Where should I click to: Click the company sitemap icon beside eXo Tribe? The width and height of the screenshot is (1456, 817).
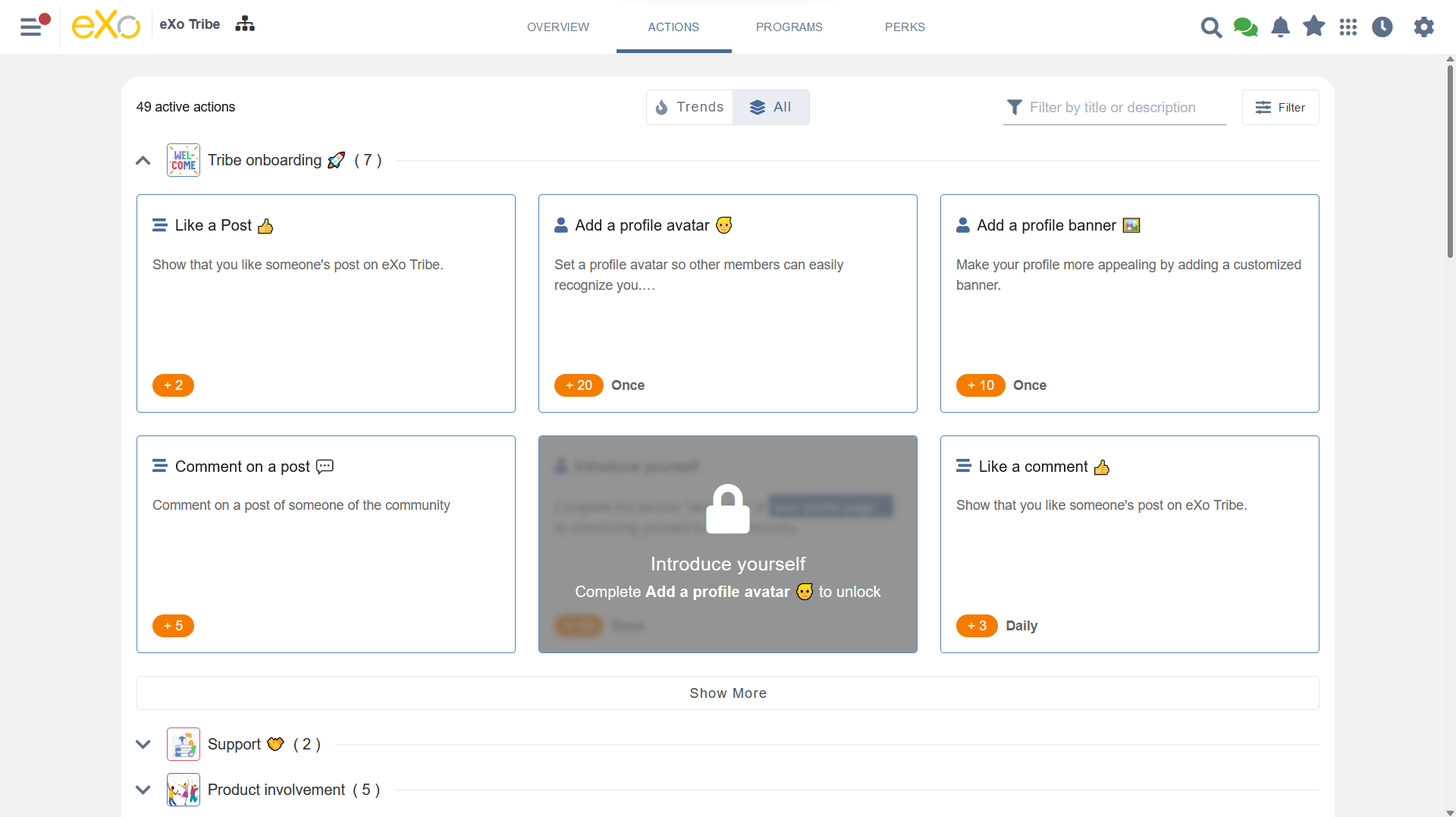point(244,24)
